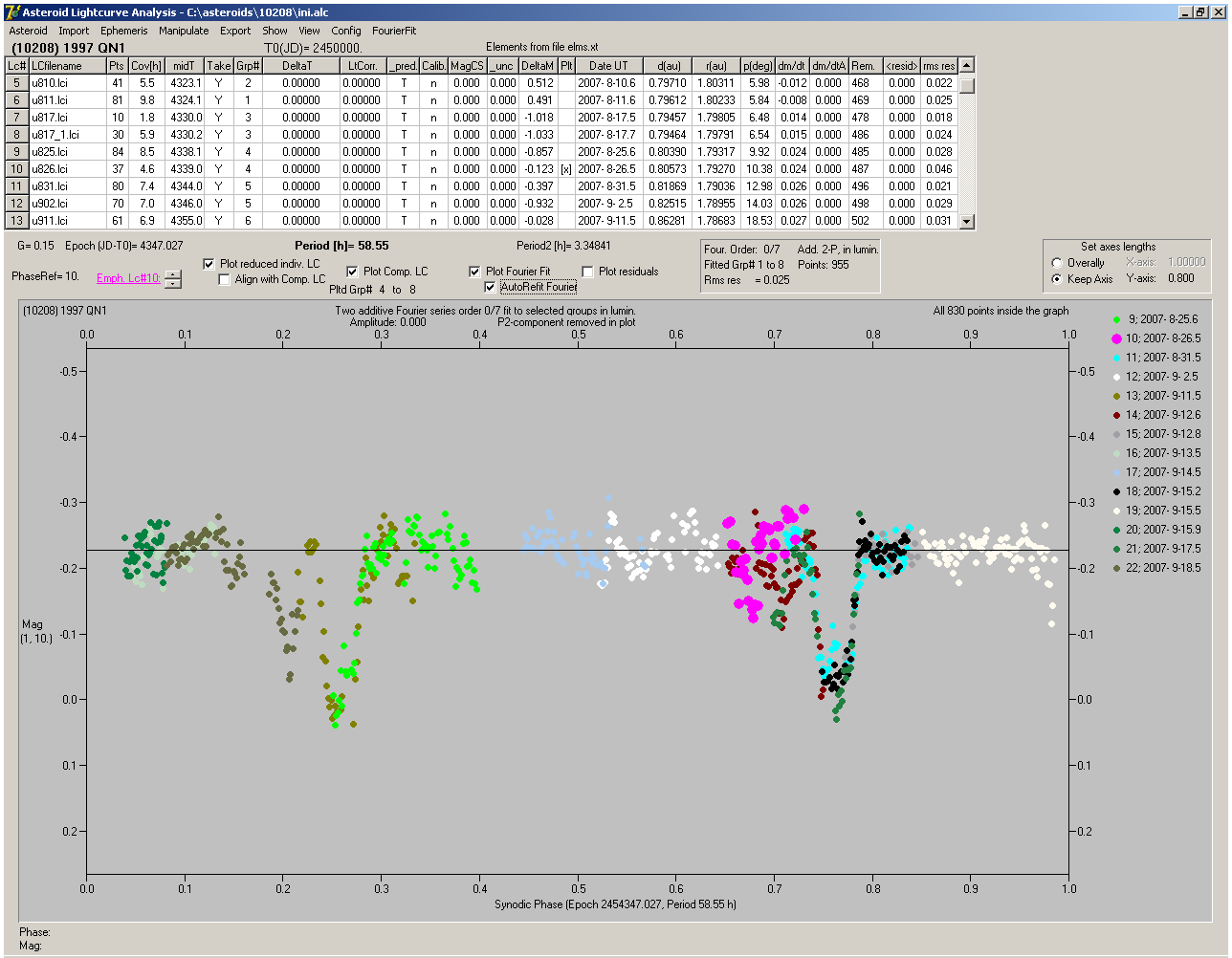
Task: Open the Config menu
Action: pyautogui.click(x=346, y=31)
